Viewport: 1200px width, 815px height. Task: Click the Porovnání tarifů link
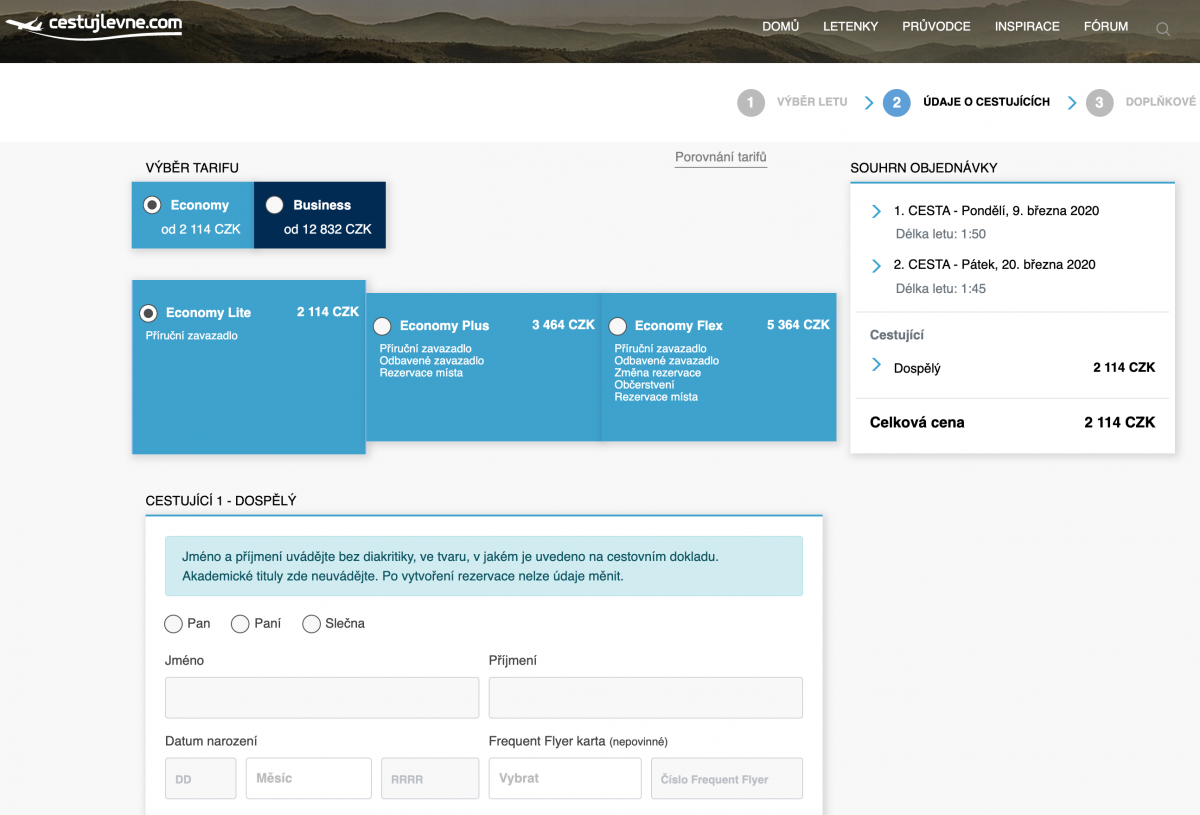[x=720, y=157]
